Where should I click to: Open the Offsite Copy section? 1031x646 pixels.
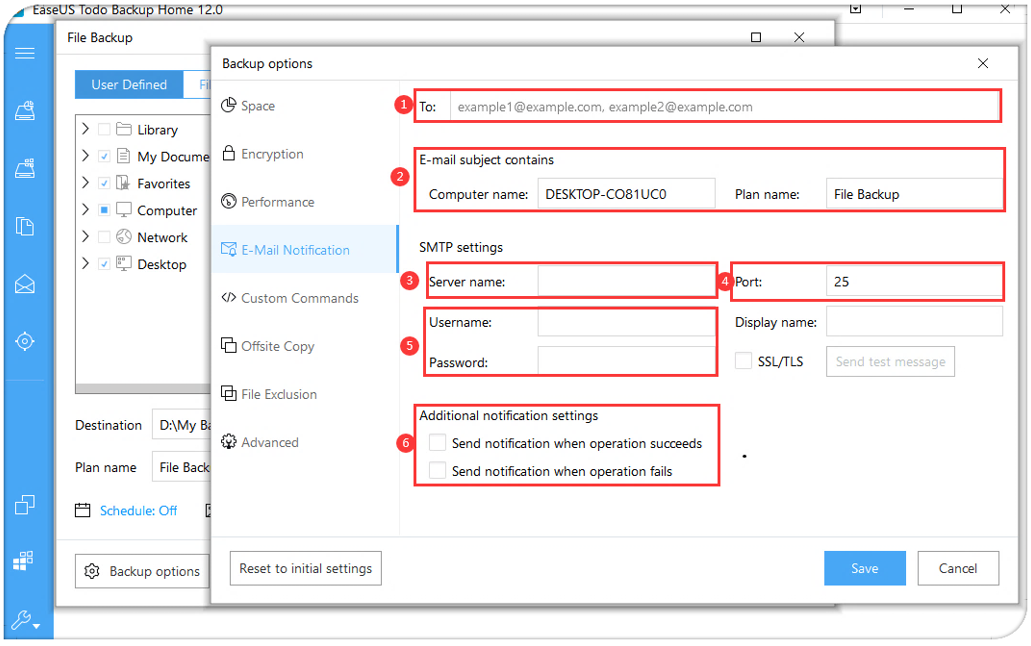[305, 345]
